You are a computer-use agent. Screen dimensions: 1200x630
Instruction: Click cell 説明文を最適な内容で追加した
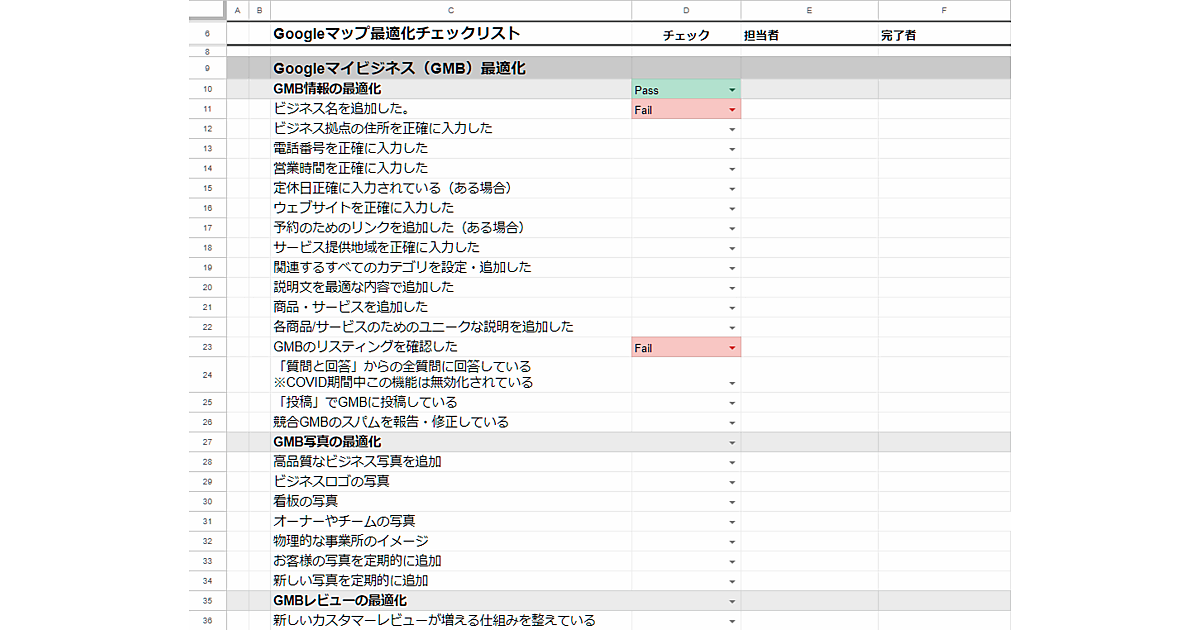451,287
